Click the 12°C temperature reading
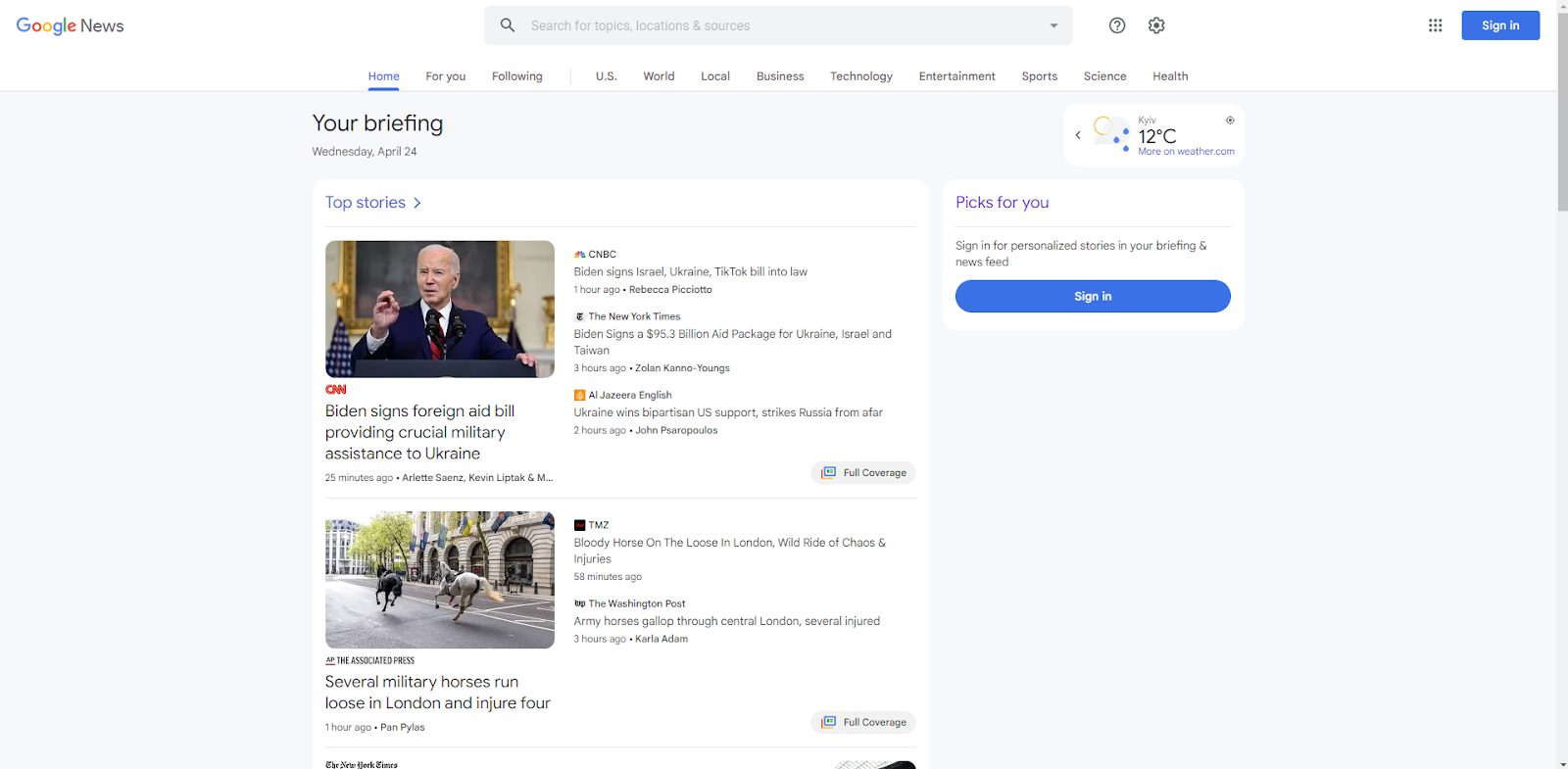 click(1157, 136)
